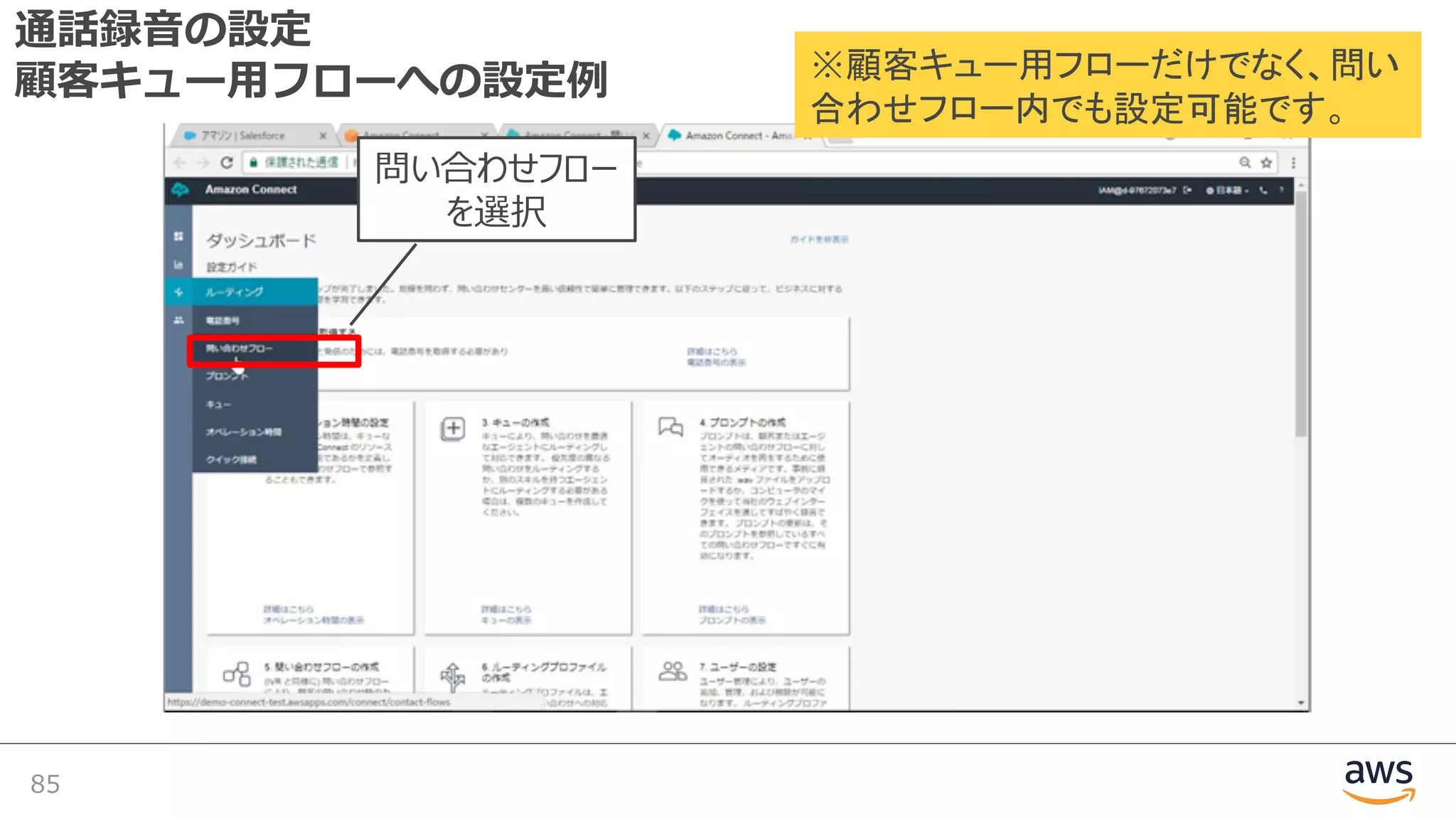Click the ダッシュボード page heading
Image resolution: width=1456 pixels, height=819 pixels.
point(261,240)
